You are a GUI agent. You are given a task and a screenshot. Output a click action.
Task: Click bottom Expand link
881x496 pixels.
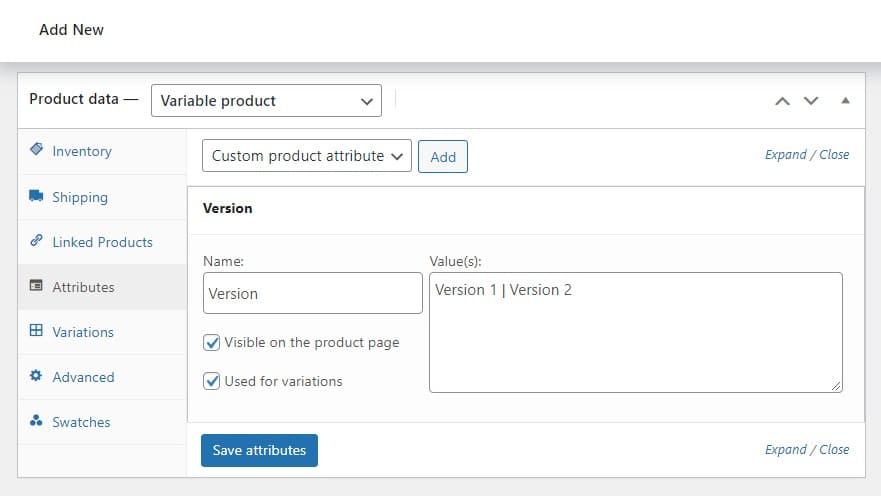[785, 449]
